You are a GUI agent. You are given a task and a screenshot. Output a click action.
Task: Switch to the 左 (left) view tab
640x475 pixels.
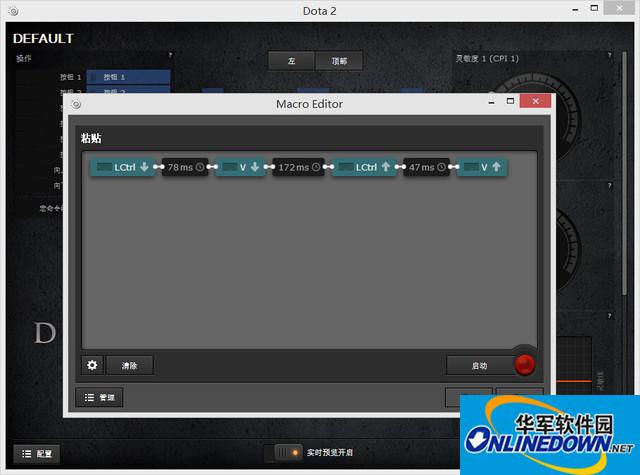point(292,61)
